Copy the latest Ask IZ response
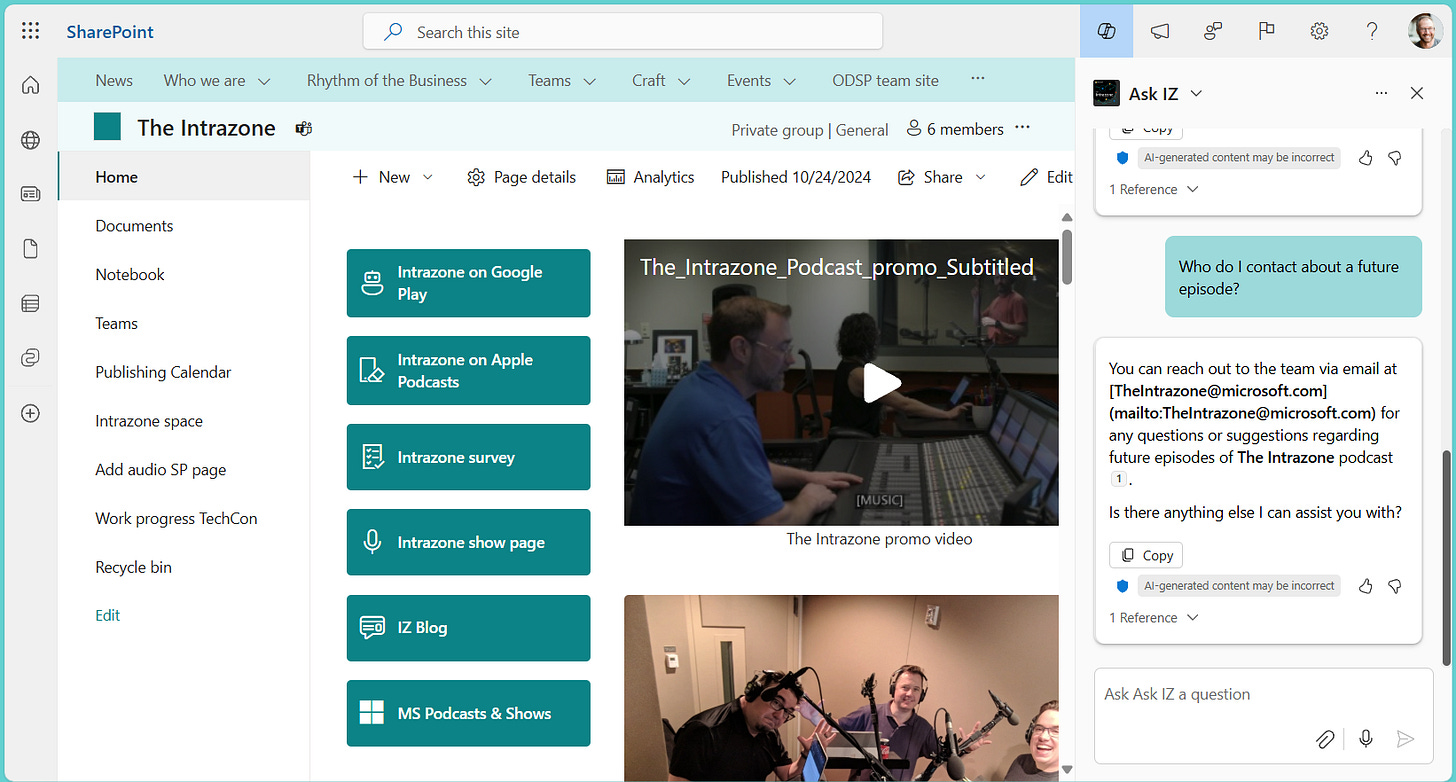 click(x=1146, y=555)
